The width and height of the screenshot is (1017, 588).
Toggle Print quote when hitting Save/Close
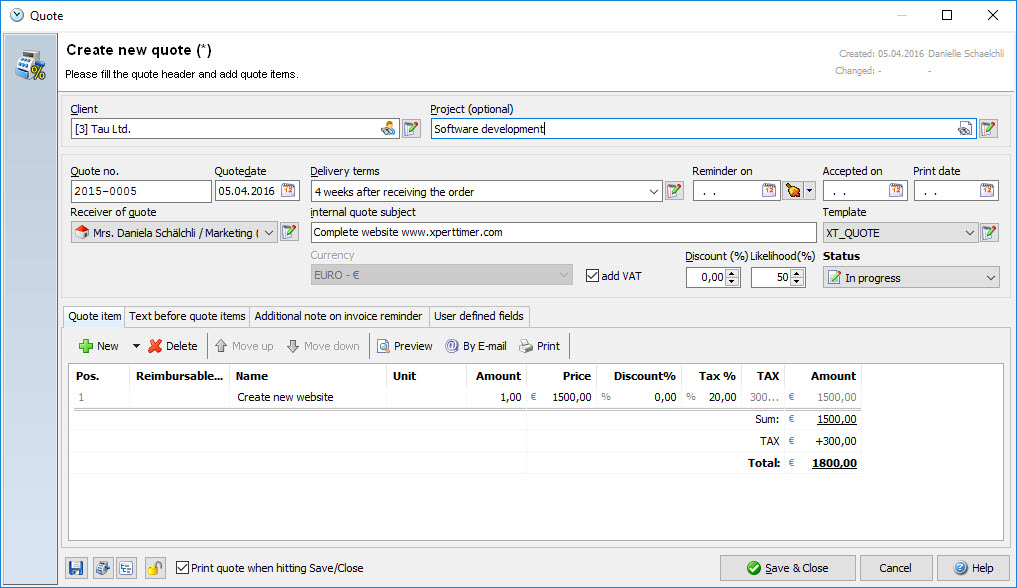point(182,568)
